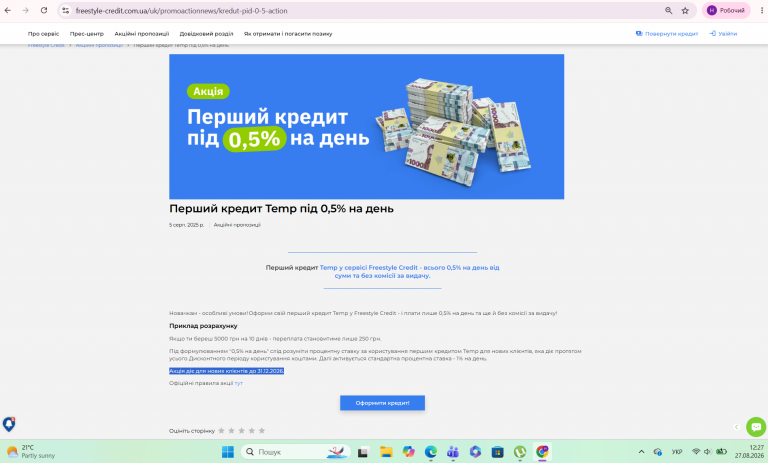Open the clock and date 27.08.2026
This screenshot has height=463, width=768.
pos(749,452)
